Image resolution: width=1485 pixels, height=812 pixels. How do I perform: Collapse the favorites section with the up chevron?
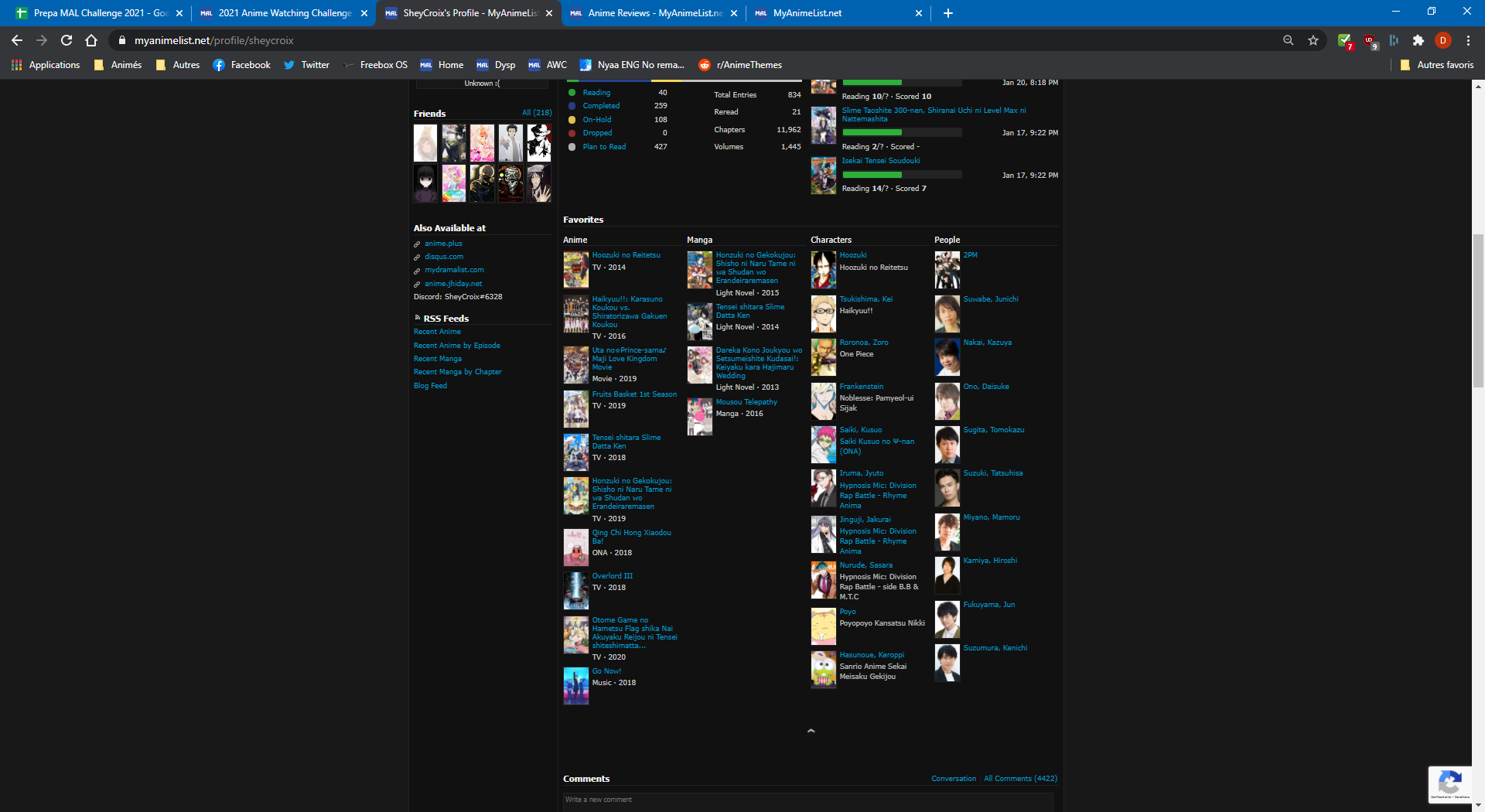(811, 731)
